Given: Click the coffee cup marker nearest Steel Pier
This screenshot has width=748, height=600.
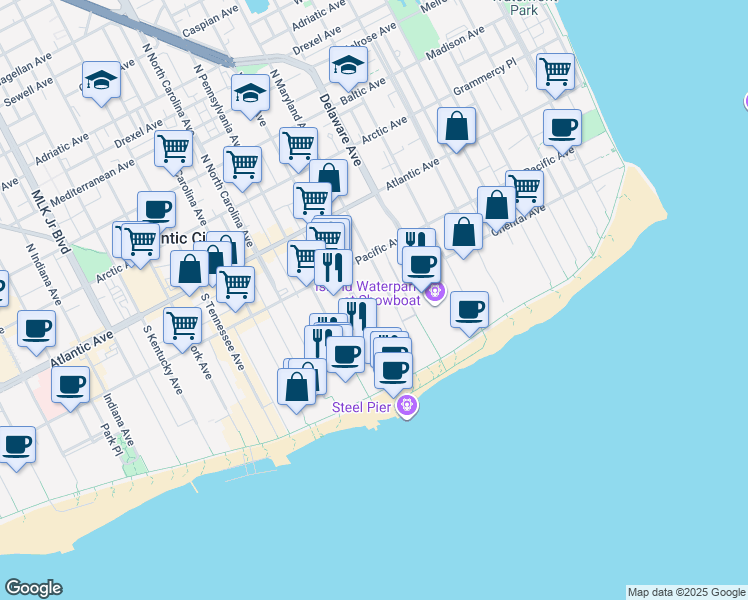Looking at the screenshot, I should tap(394, 370).
